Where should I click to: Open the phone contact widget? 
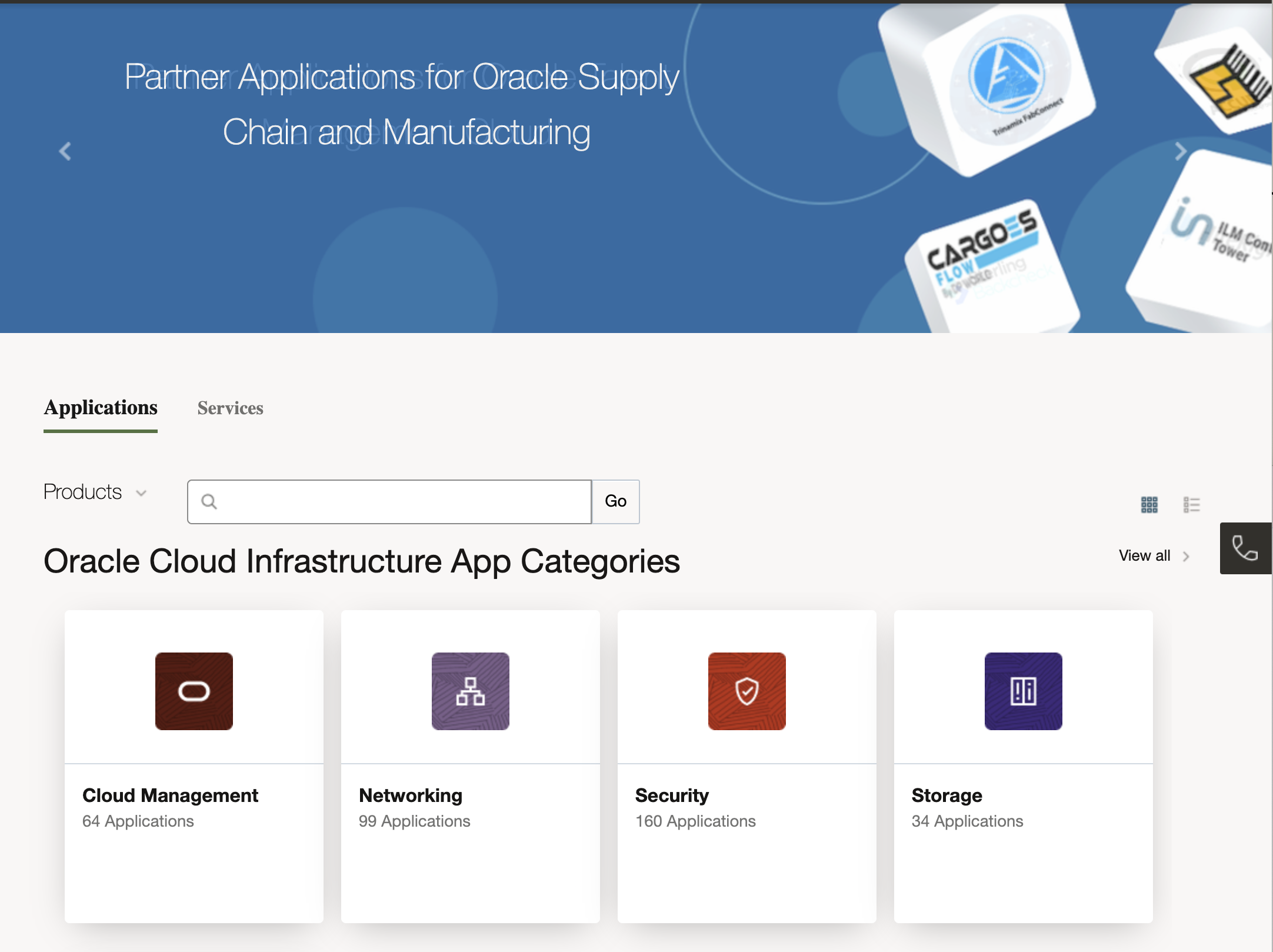pos(1245,548)
